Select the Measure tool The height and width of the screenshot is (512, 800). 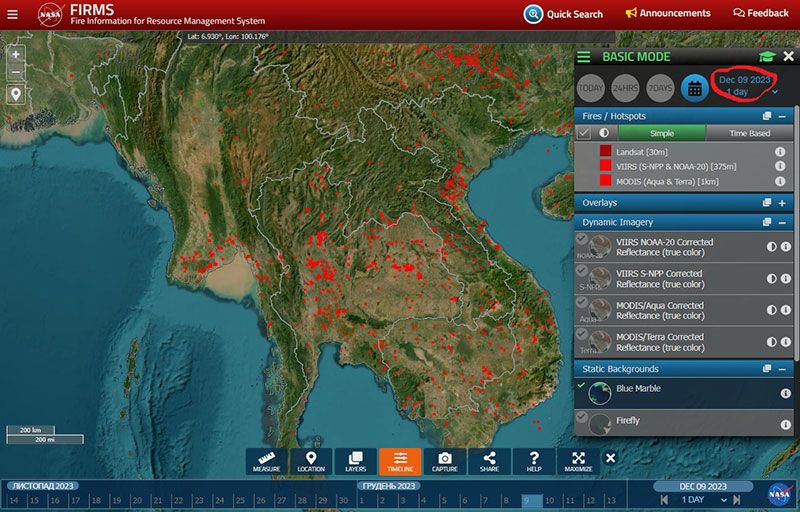click(266, 462)
